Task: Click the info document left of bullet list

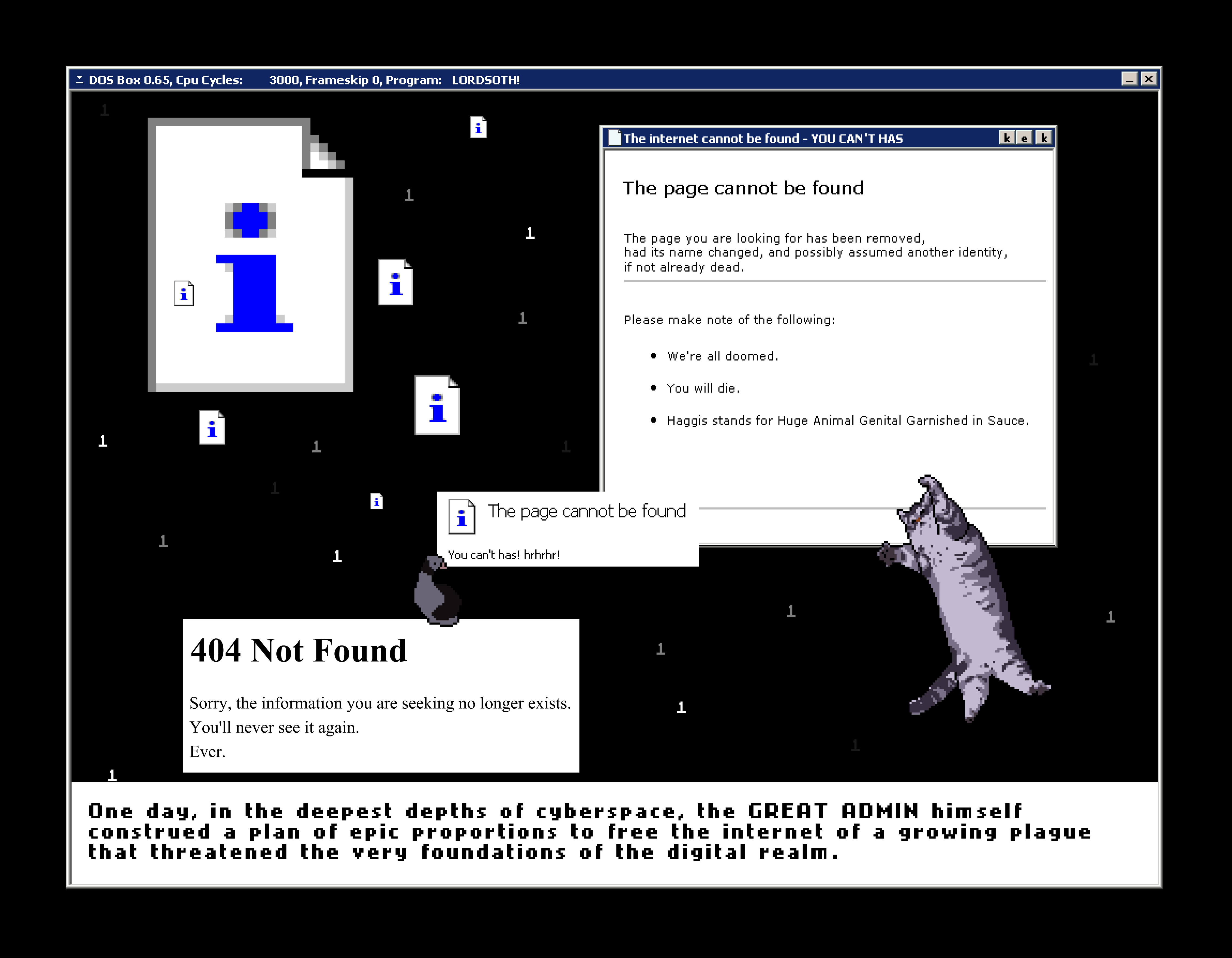Action: click(437, 405)
